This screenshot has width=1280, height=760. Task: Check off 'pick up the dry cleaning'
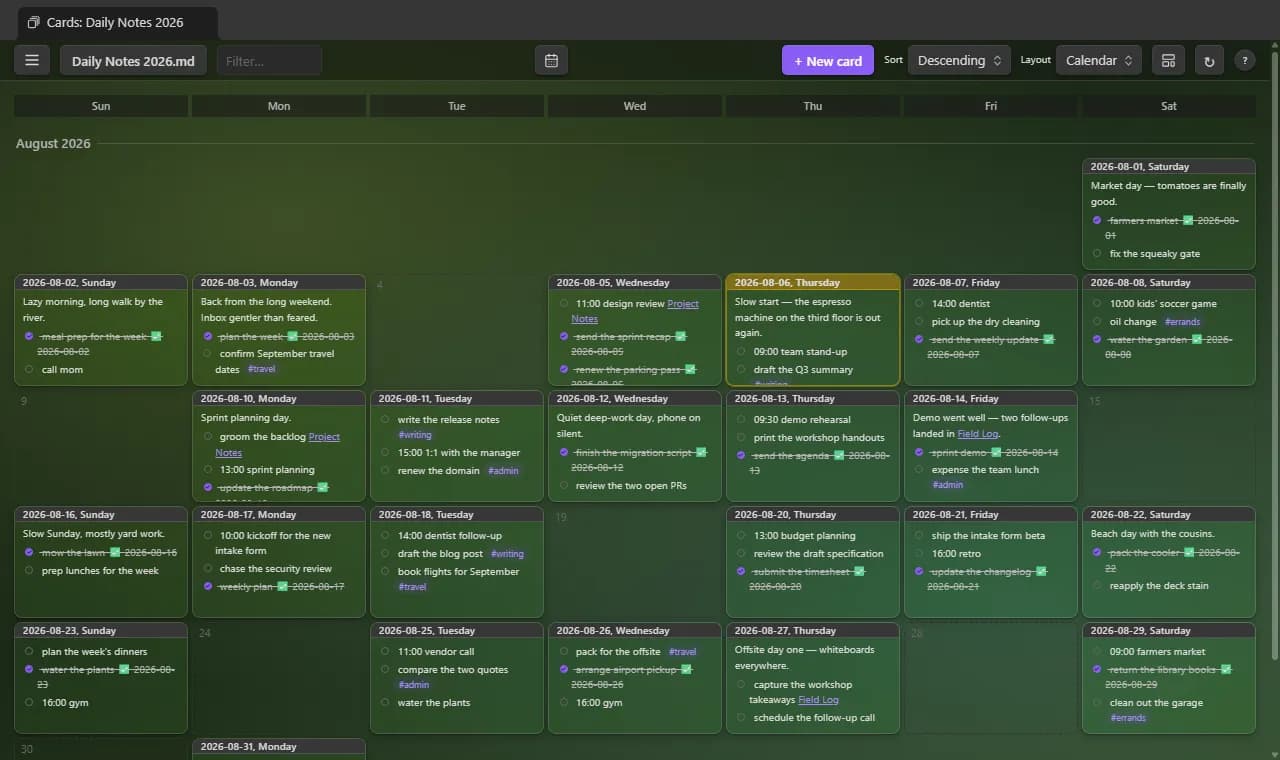(x=919, y=322)
